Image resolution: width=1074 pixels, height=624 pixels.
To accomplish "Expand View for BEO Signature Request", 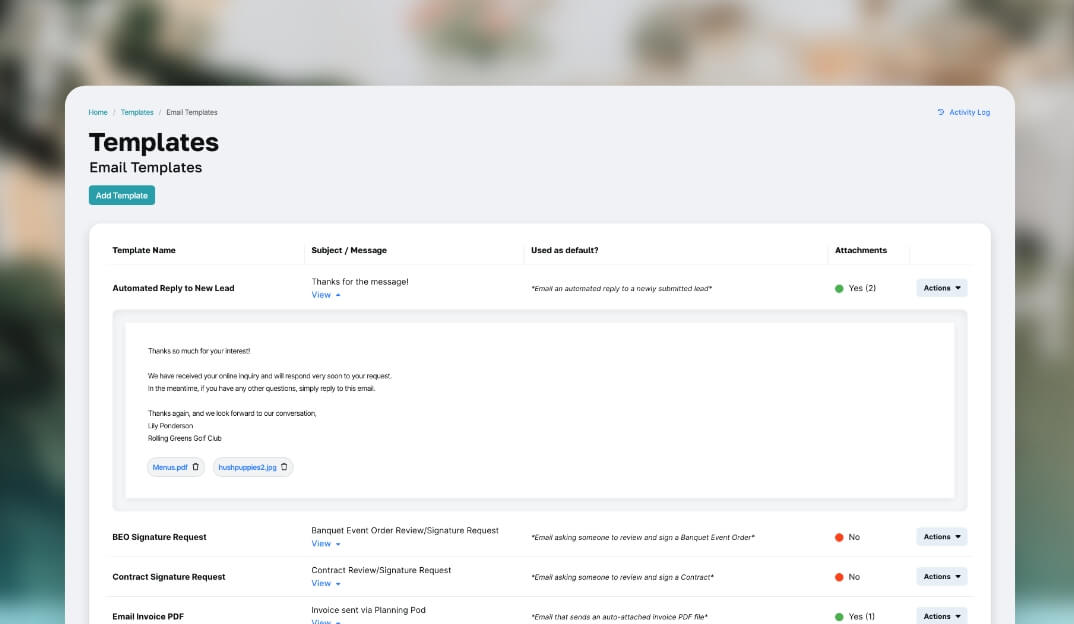I will [326, 544].
